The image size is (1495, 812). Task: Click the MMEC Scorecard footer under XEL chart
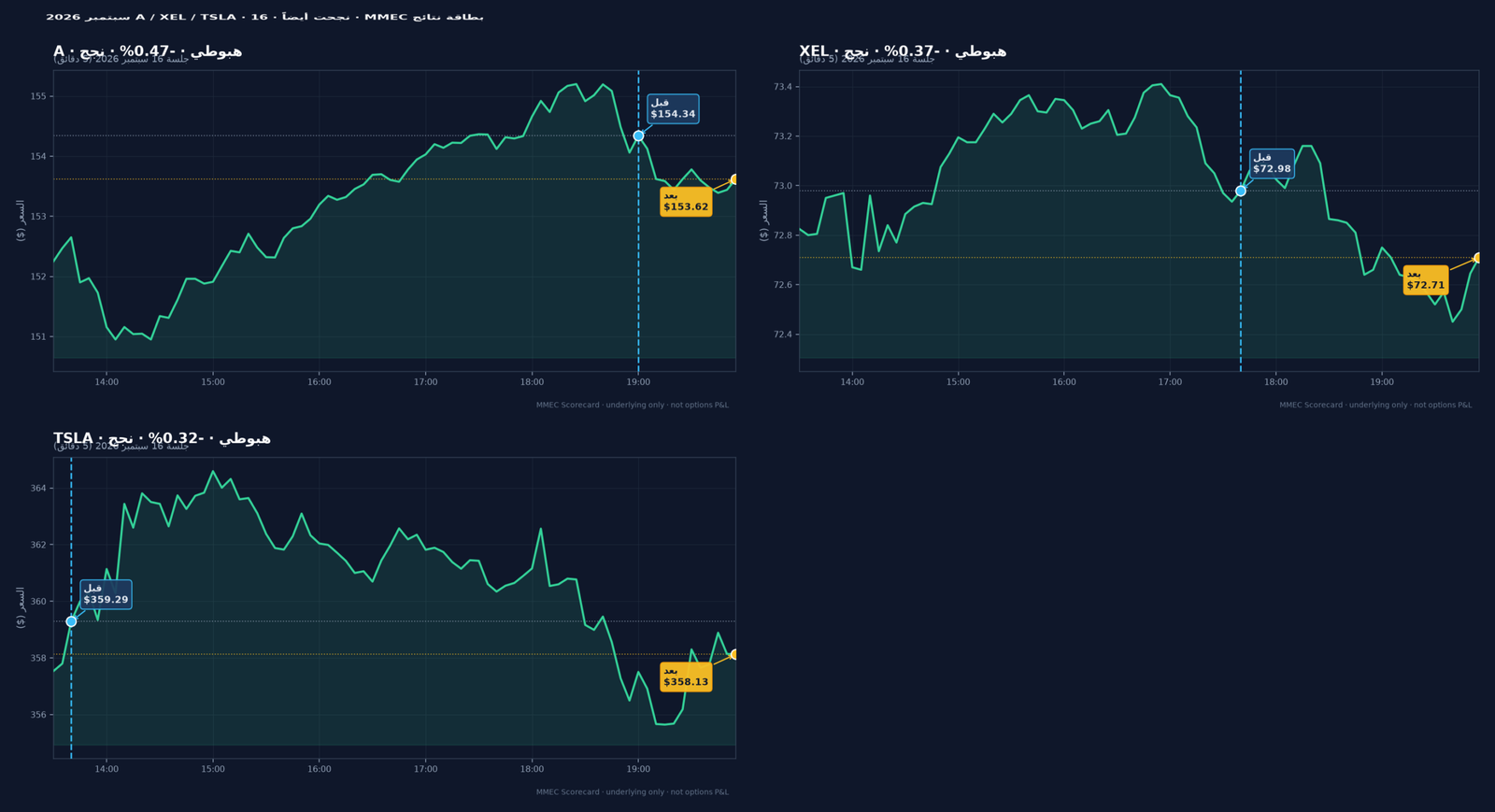(1375, 406)
